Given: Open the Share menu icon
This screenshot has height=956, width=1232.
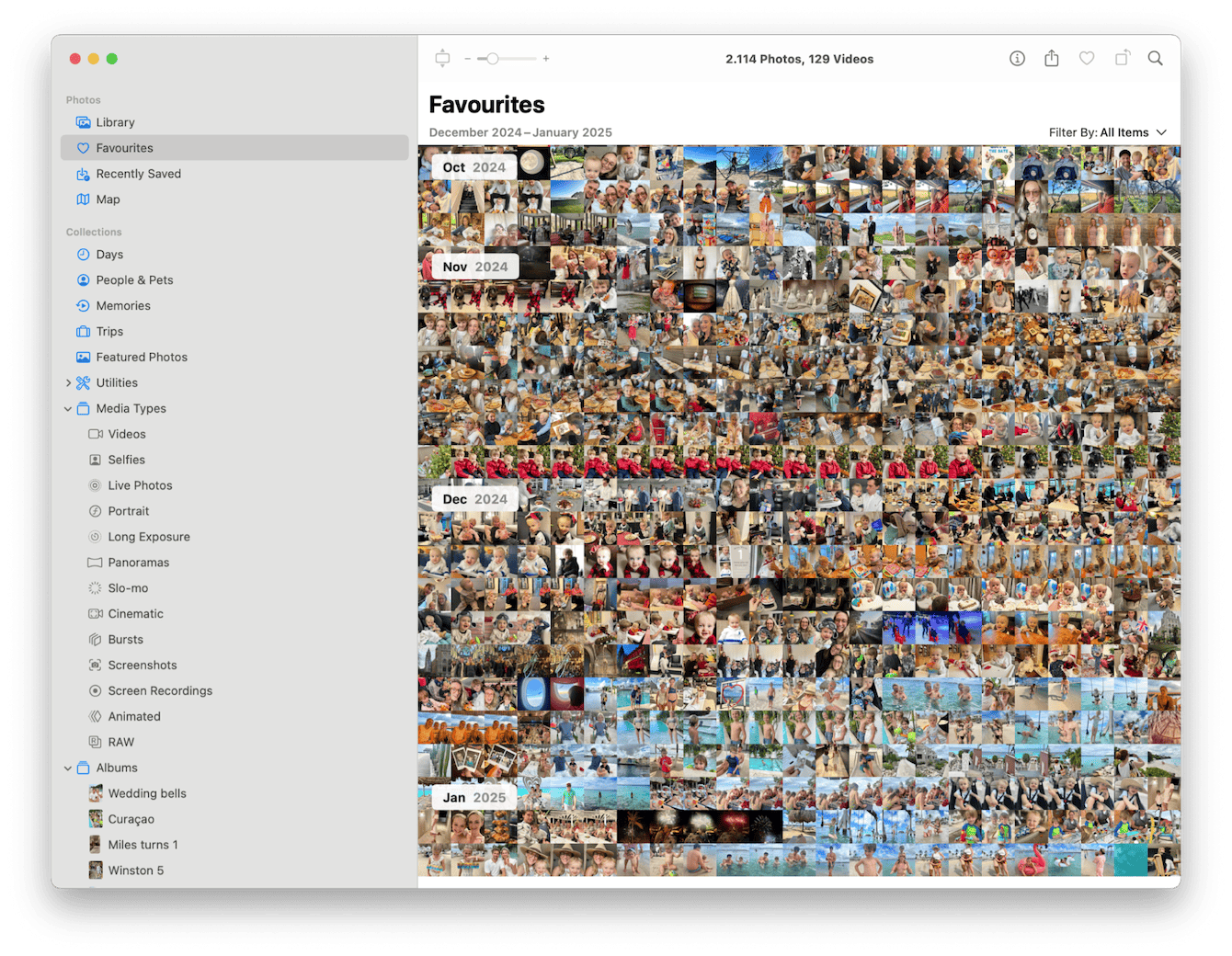Looking at the screenshot, I should coord(1052,59).
